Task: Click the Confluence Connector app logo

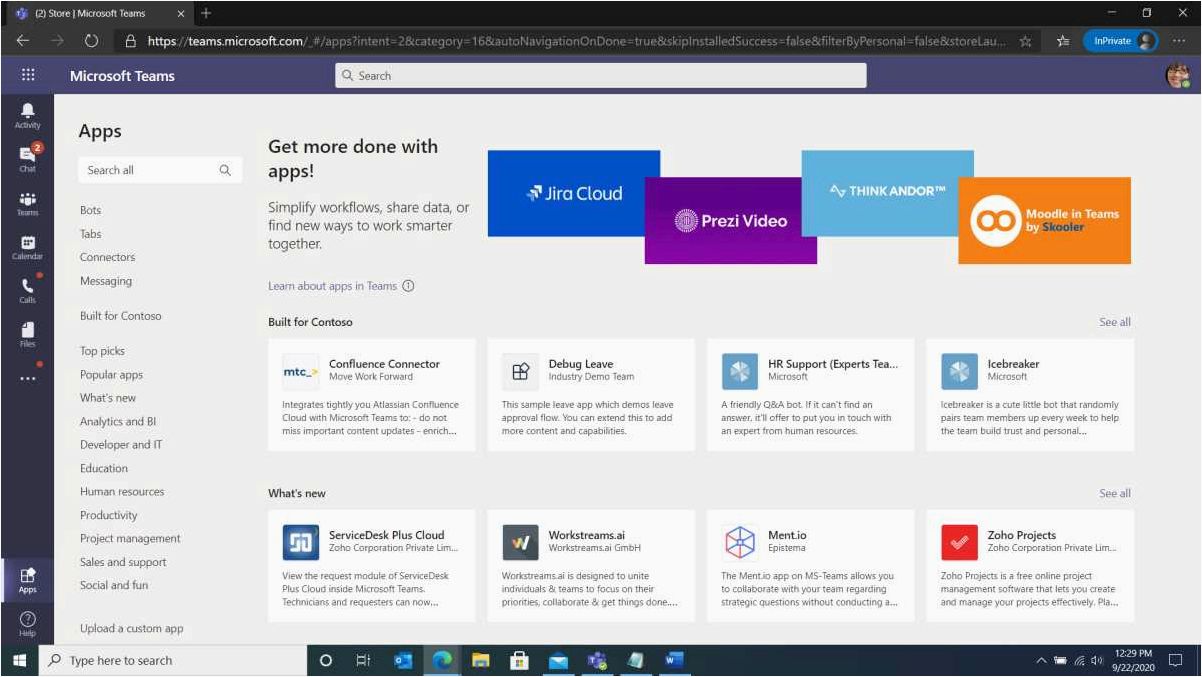Action: (301, 371)
